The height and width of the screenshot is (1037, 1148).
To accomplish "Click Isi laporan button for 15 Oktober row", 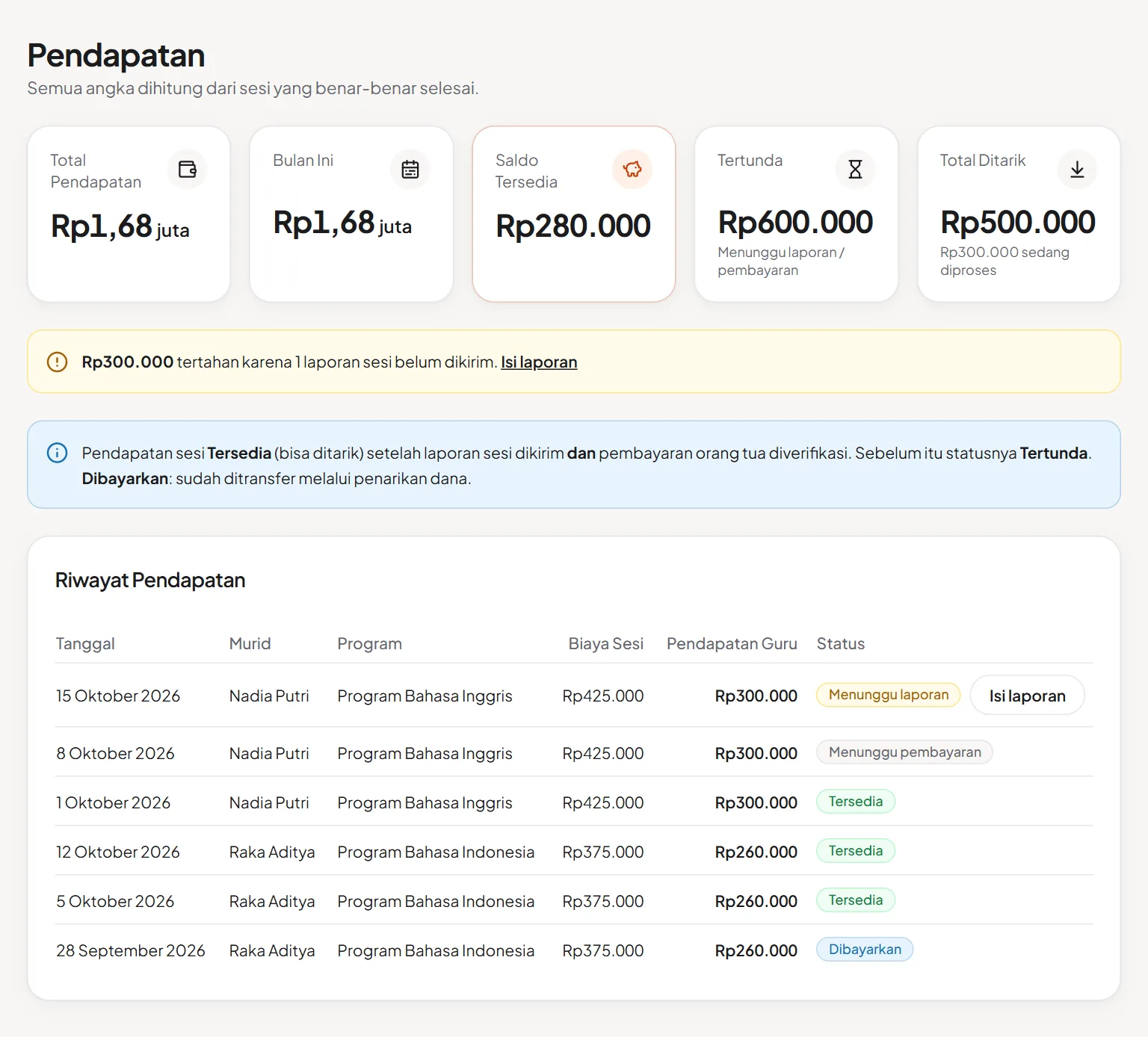I will (x=1027, y=696).
